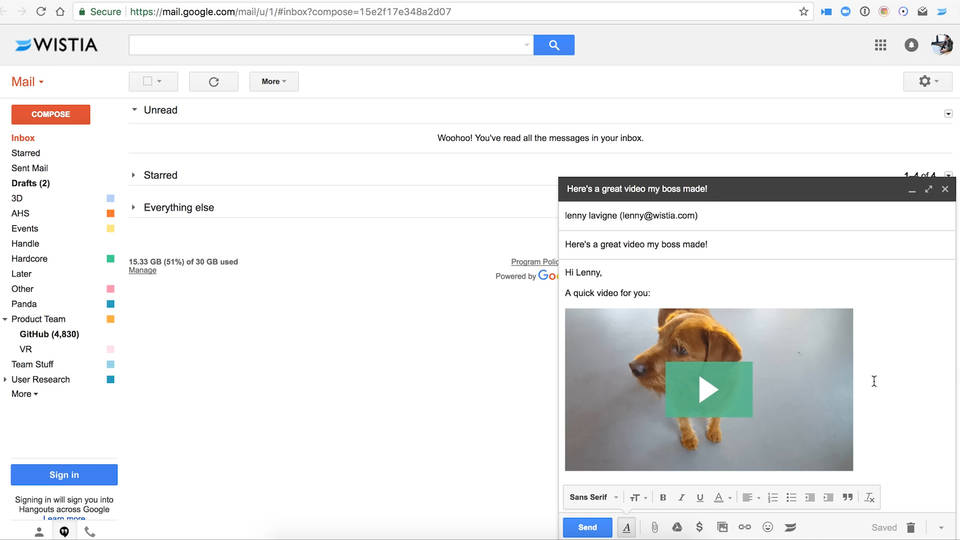Attach files with the paperclip icon
Image resolution: width=960 pixels, height=540 pixels.
pyautogui.click(x=654, y=527)
